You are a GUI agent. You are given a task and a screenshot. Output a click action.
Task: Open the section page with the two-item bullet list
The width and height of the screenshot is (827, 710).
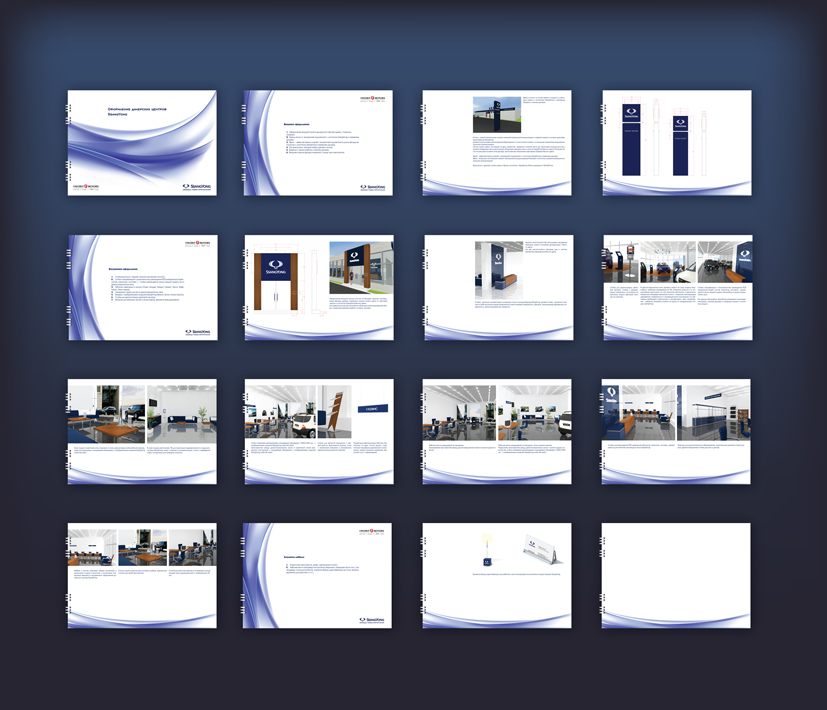coord(319,575)
